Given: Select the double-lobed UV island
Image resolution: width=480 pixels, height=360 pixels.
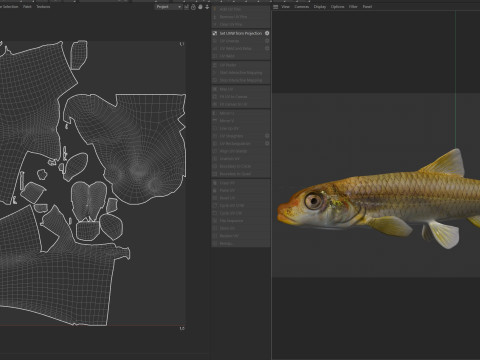Looking at the screenshot, I should 89,201.
